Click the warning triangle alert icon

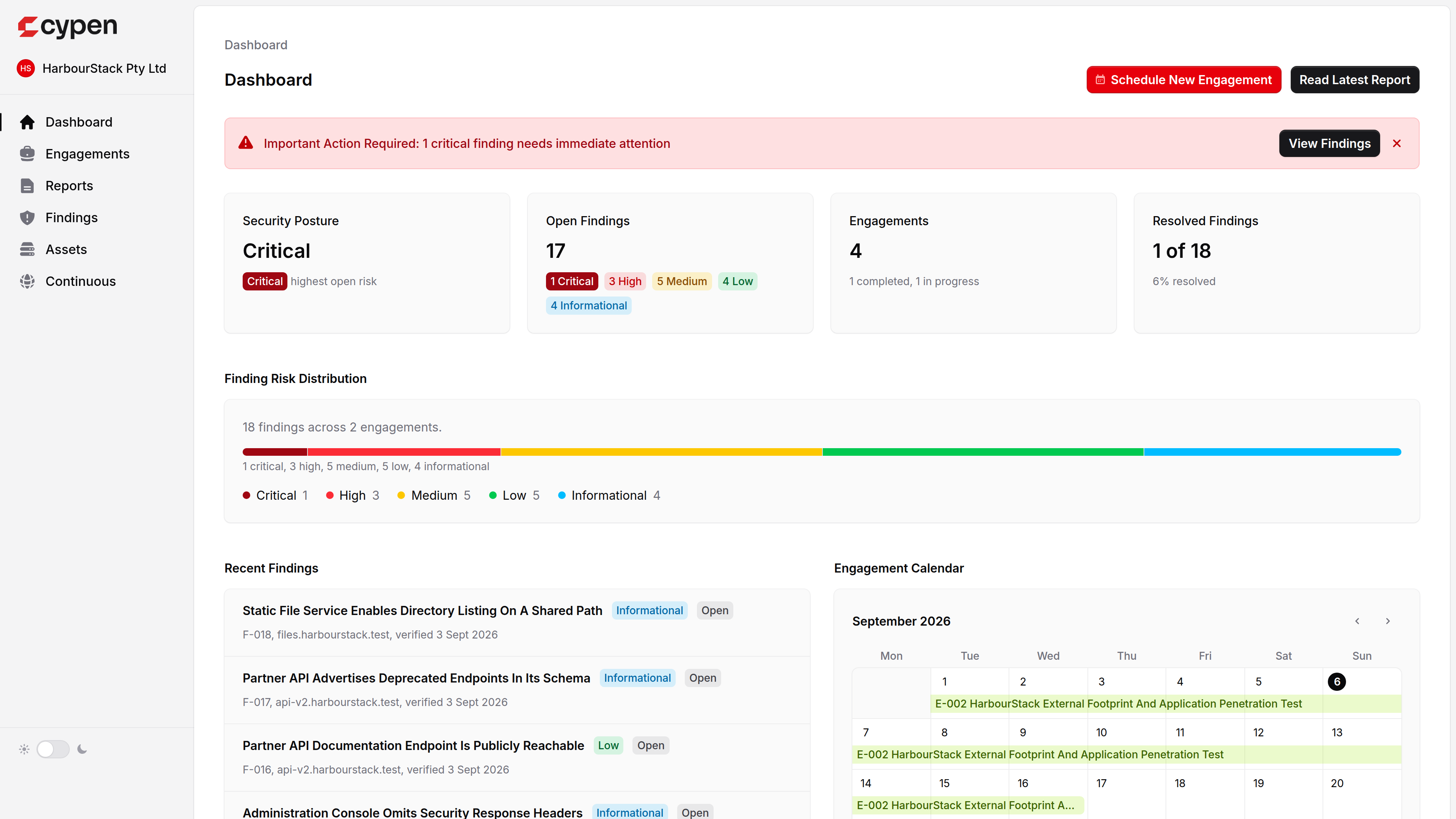point(246,143)
